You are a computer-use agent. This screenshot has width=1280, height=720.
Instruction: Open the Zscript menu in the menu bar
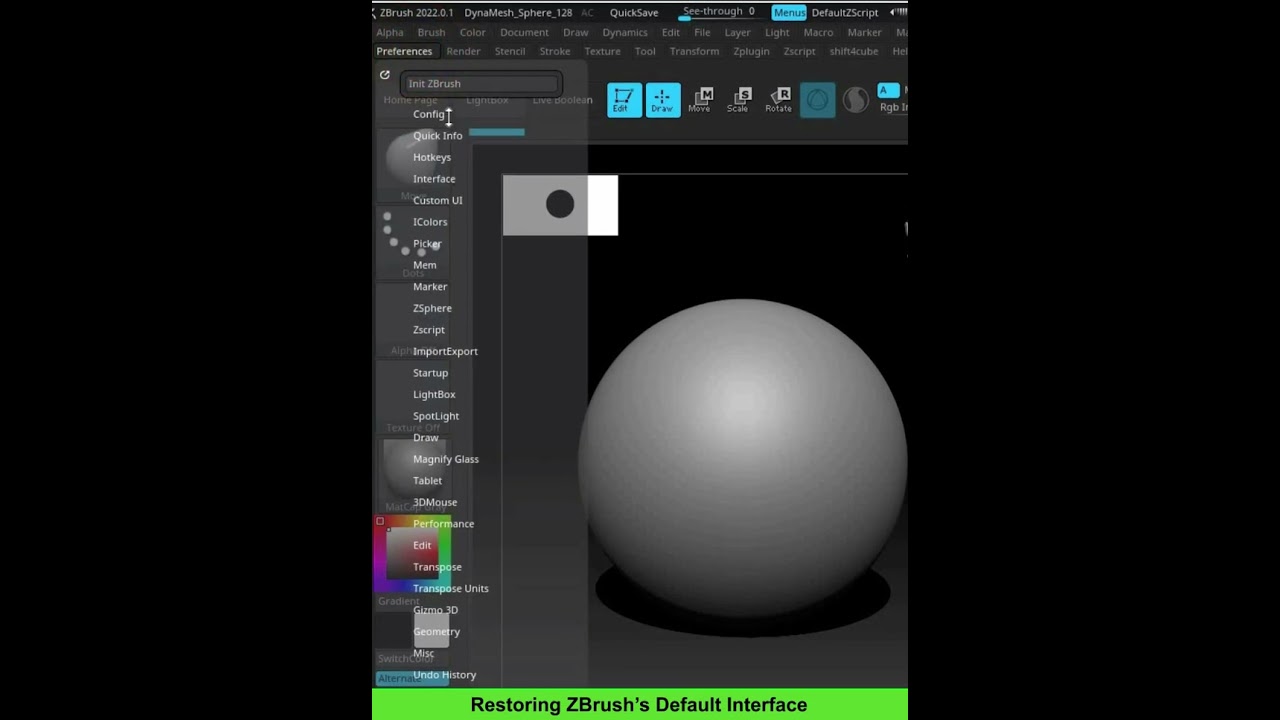pyautogui.click(x=799, y=51)
